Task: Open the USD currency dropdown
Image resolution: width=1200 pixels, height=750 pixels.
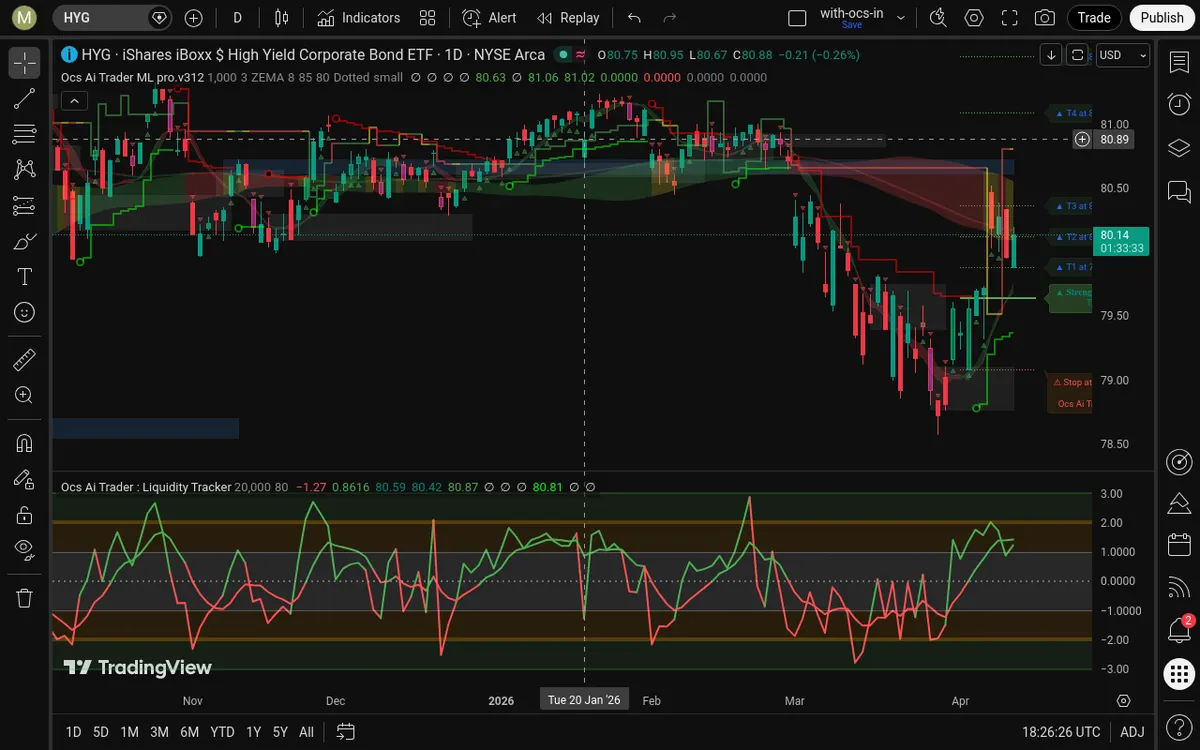Action: tap(1123, 55)
